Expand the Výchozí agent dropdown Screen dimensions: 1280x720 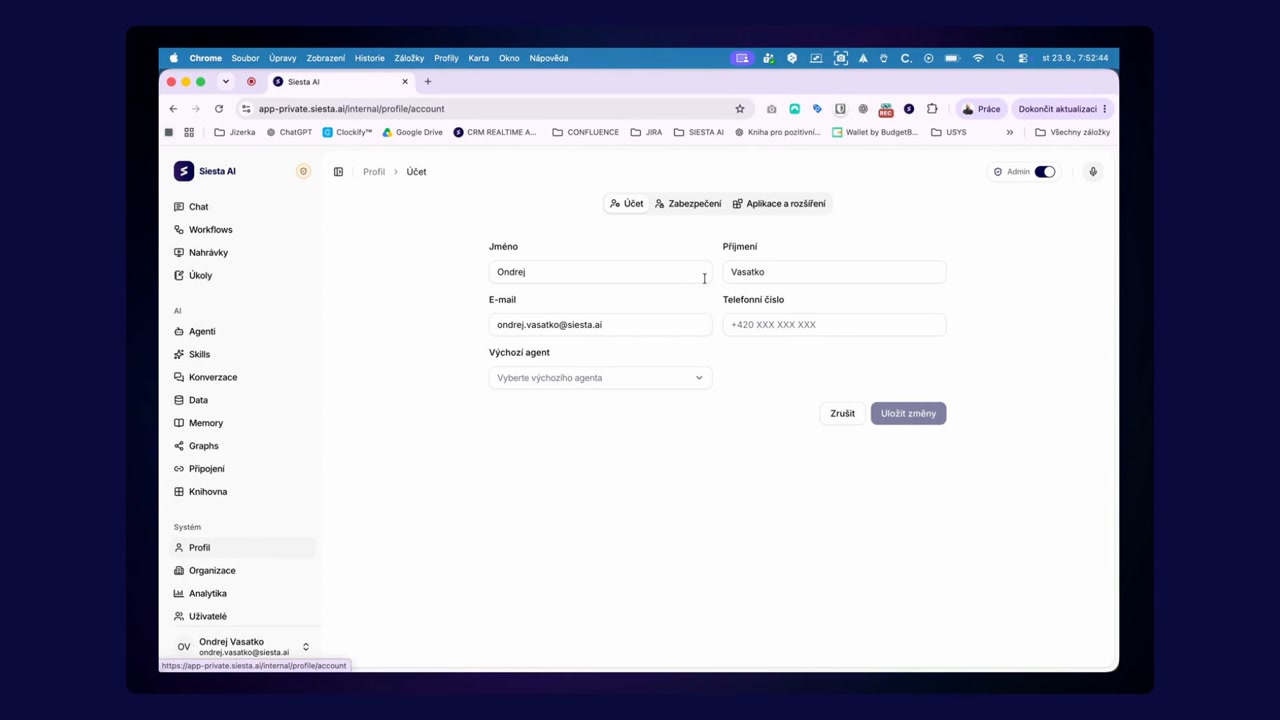pos(600,378)
